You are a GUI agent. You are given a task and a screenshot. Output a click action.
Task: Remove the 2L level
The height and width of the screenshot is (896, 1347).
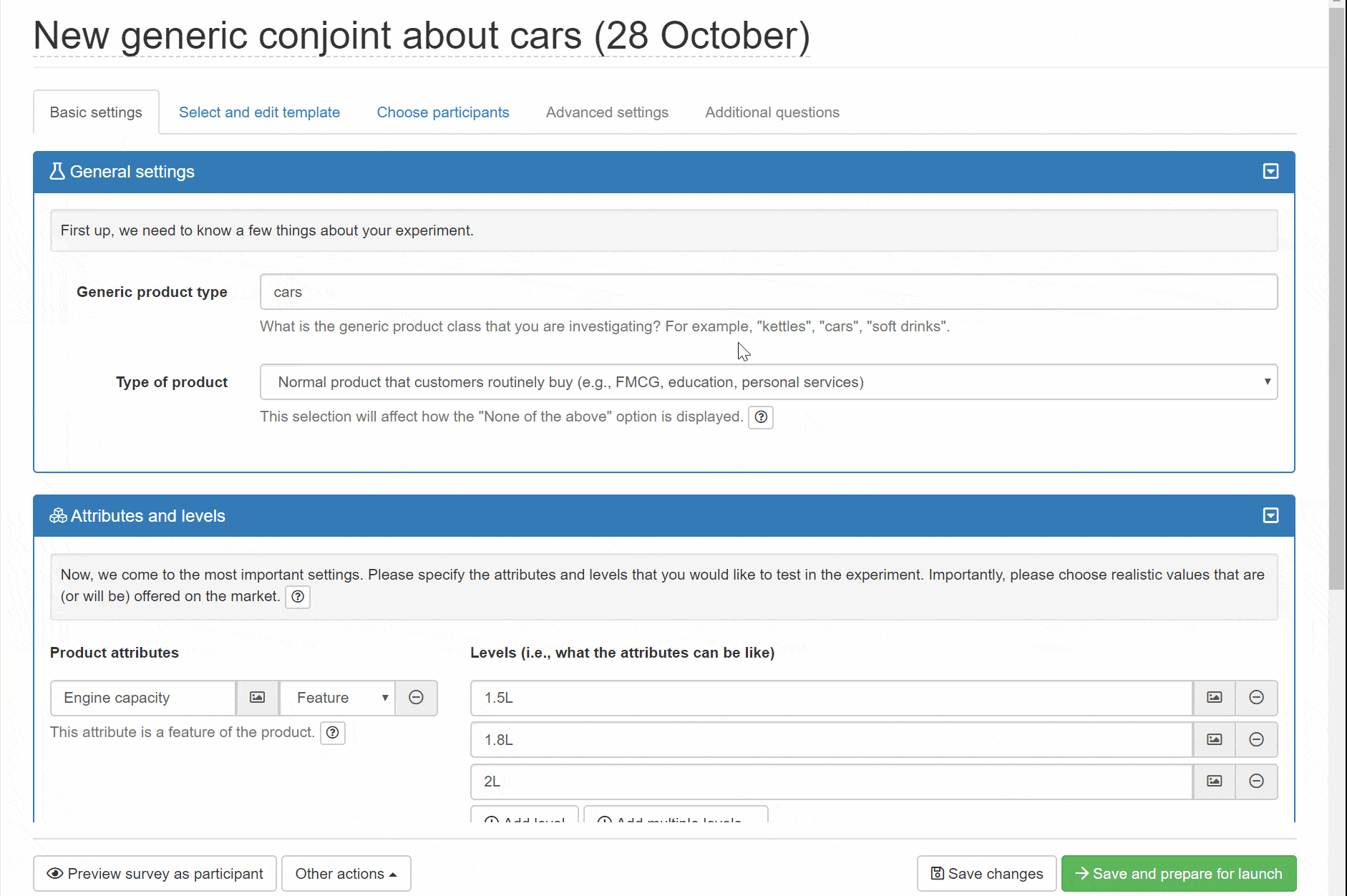point(1256,781)
